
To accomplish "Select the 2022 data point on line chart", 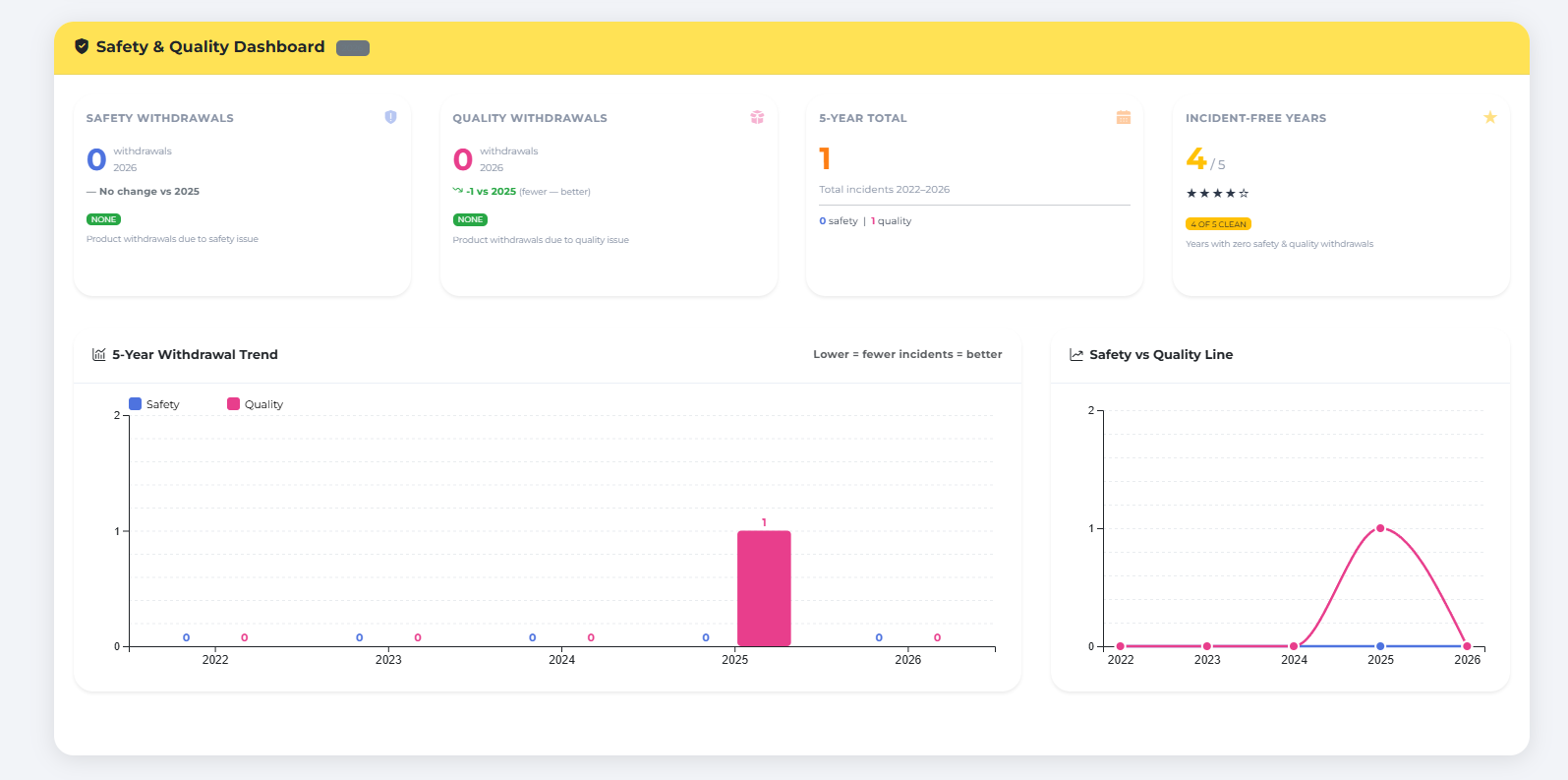I will click(x=1121, y=646).
